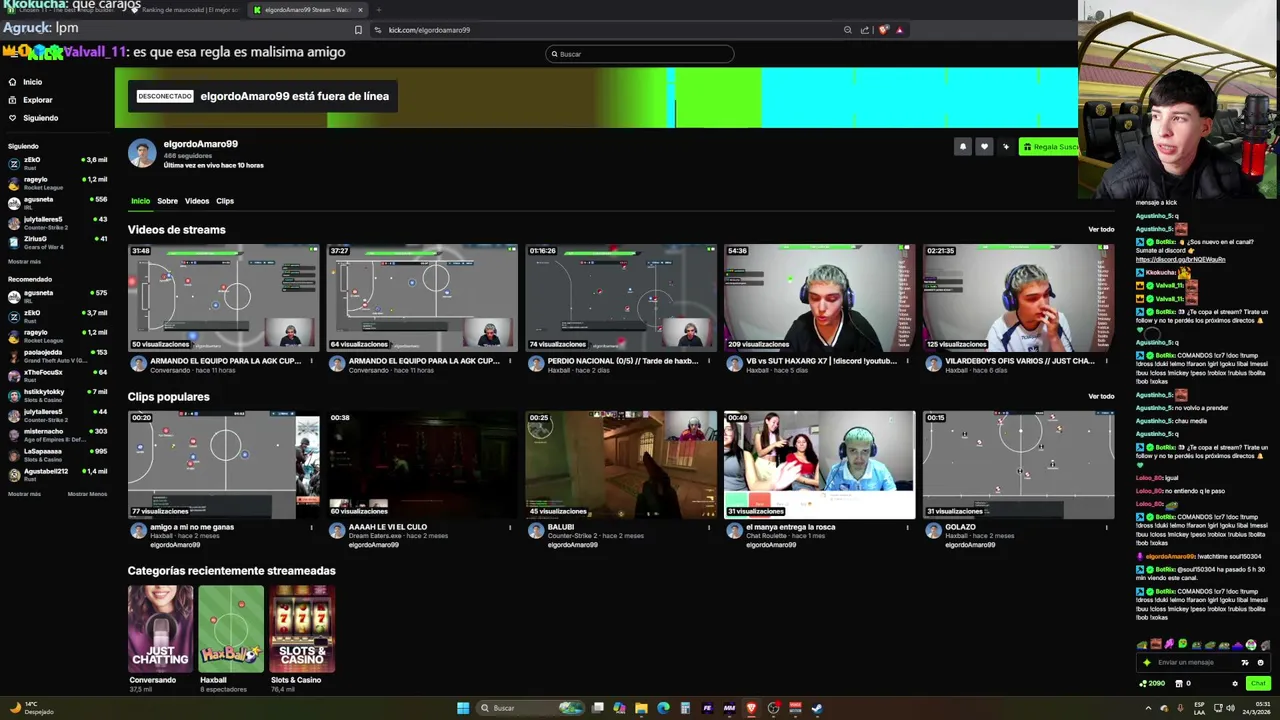This screenshot has width=1280, height=720.
Task: Click the sparkle icon beside heart
Action: (x=1006, y=147)
